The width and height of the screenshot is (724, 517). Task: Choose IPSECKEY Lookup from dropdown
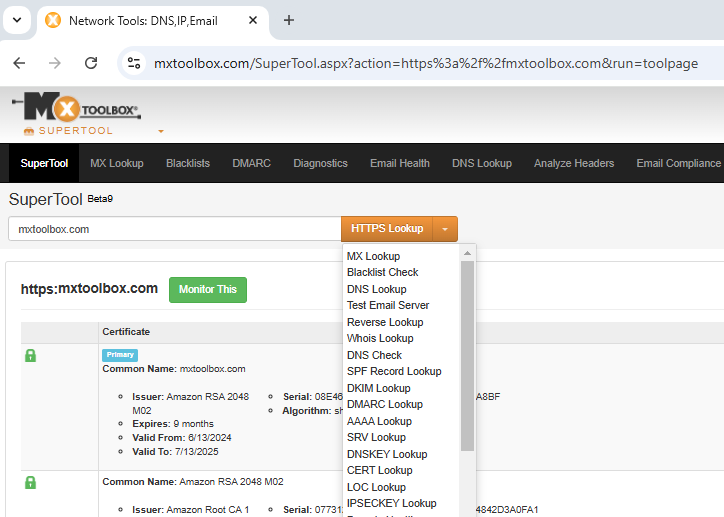coord(392,504)
